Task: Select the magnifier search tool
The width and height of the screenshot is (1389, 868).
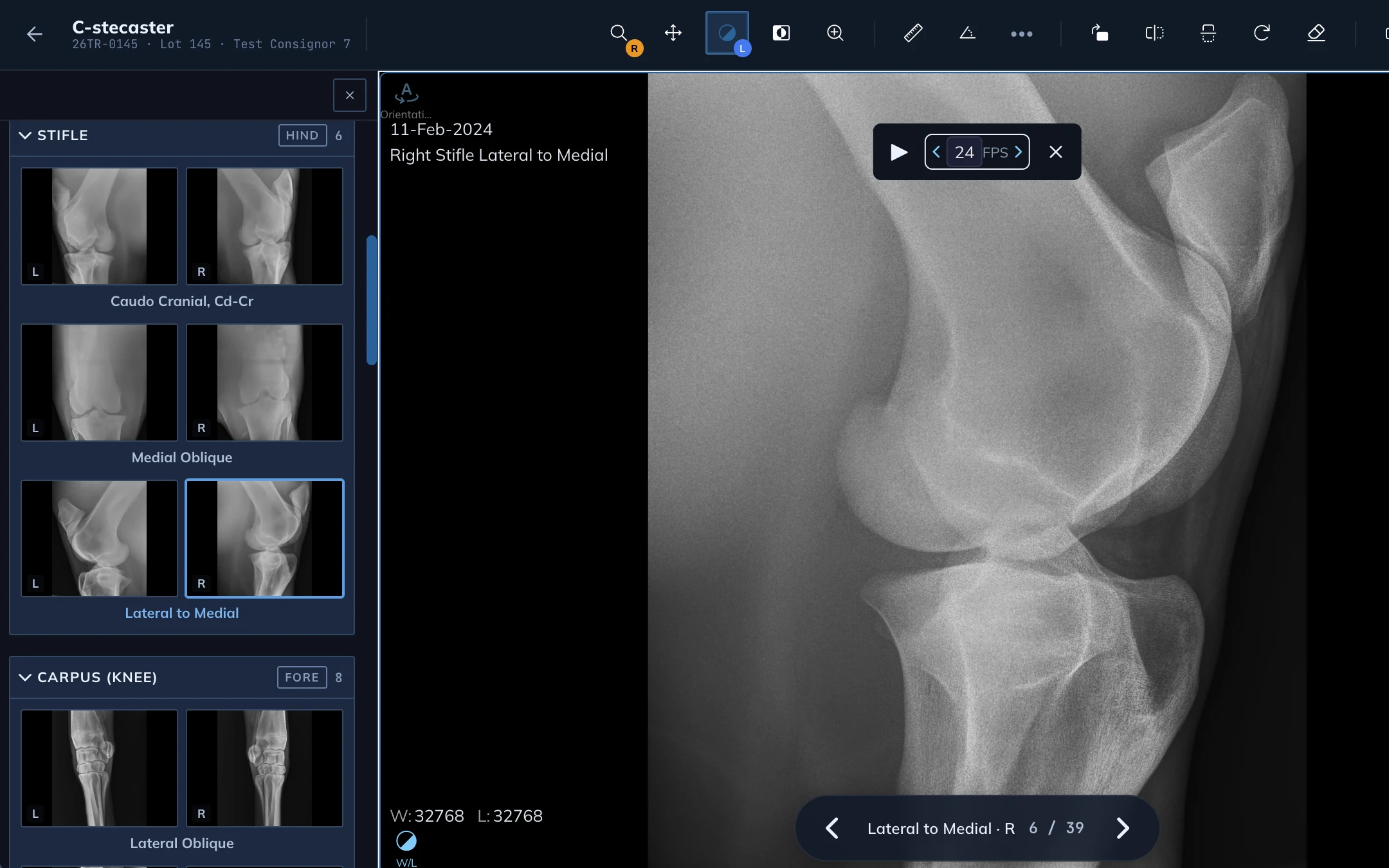Action: 619,33
